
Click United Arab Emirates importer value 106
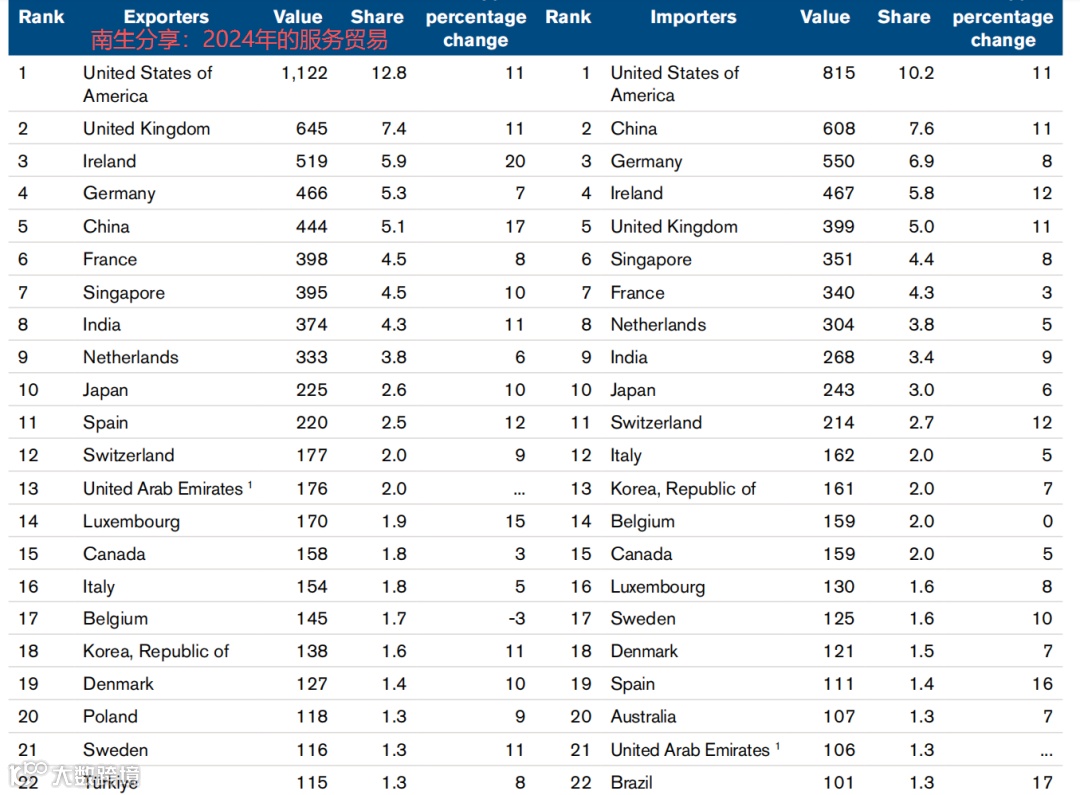pyautogui.click(x=838, y=750)
